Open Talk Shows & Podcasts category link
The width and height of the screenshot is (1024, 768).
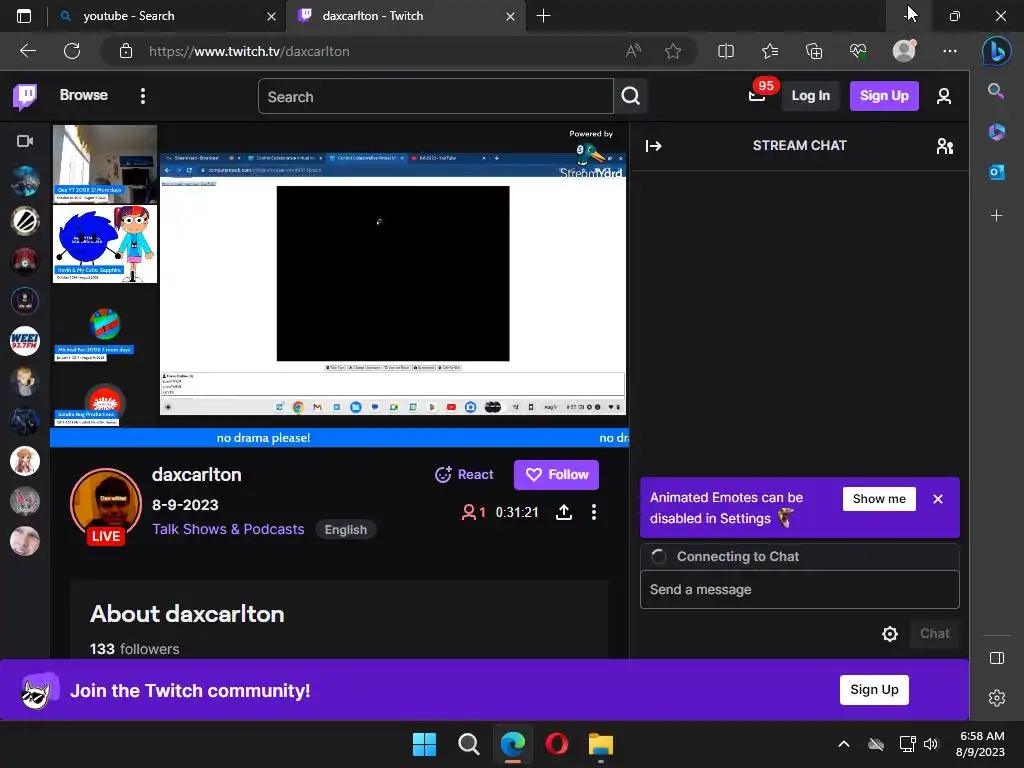coord(228,530)
